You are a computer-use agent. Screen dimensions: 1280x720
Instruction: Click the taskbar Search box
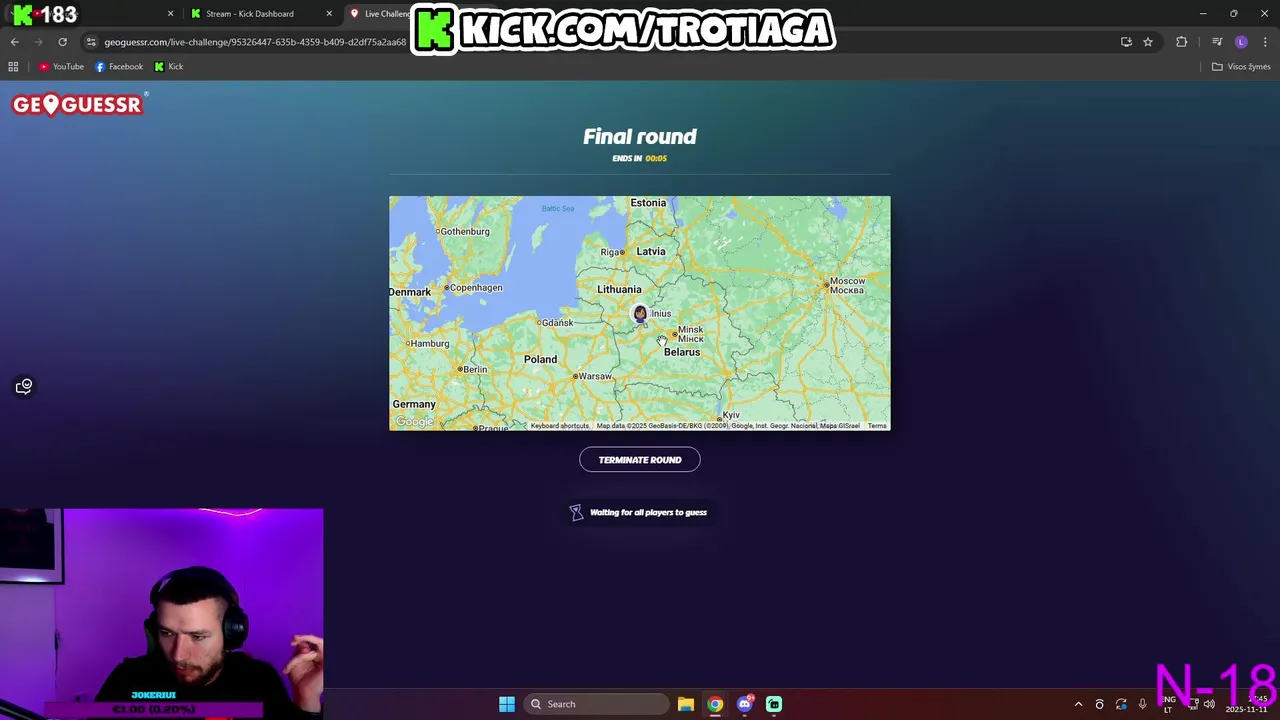(596, 704)
